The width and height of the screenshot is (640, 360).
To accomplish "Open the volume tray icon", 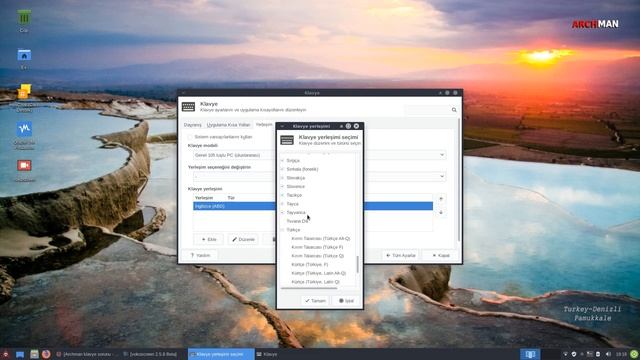I will click(x=608, y=354).
